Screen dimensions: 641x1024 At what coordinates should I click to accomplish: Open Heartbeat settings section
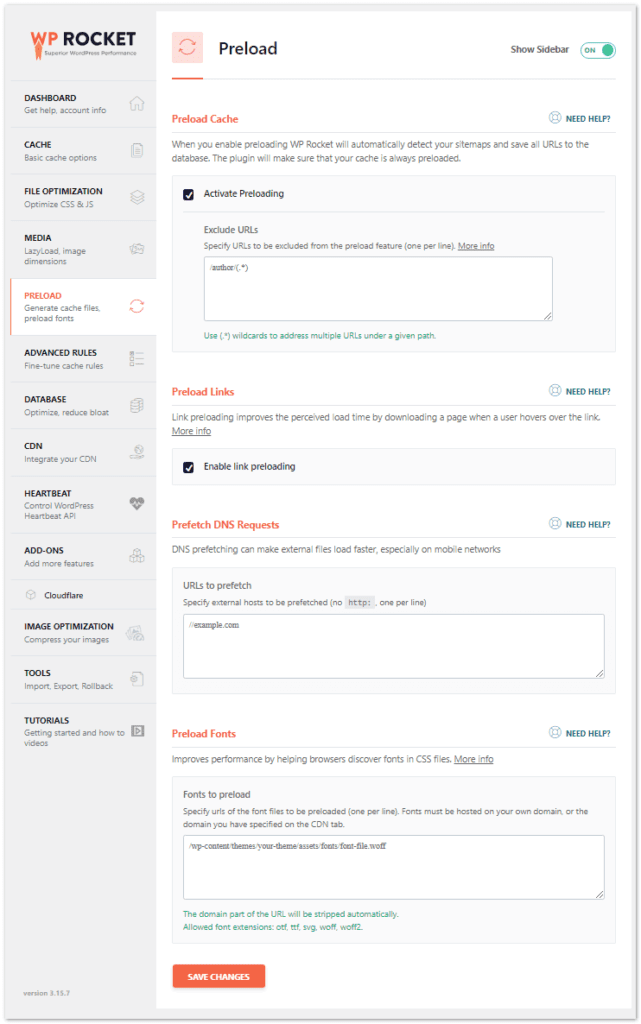84,505
